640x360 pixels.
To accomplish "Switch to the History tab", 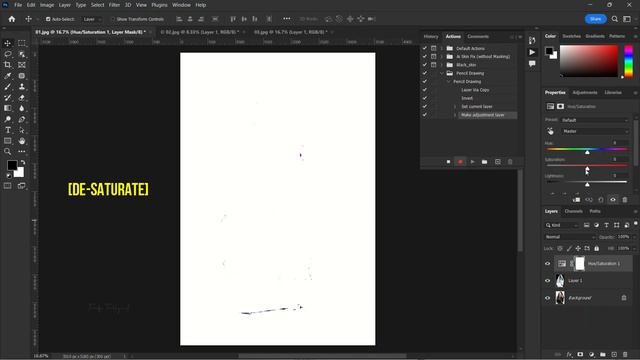I will point(431,36).
